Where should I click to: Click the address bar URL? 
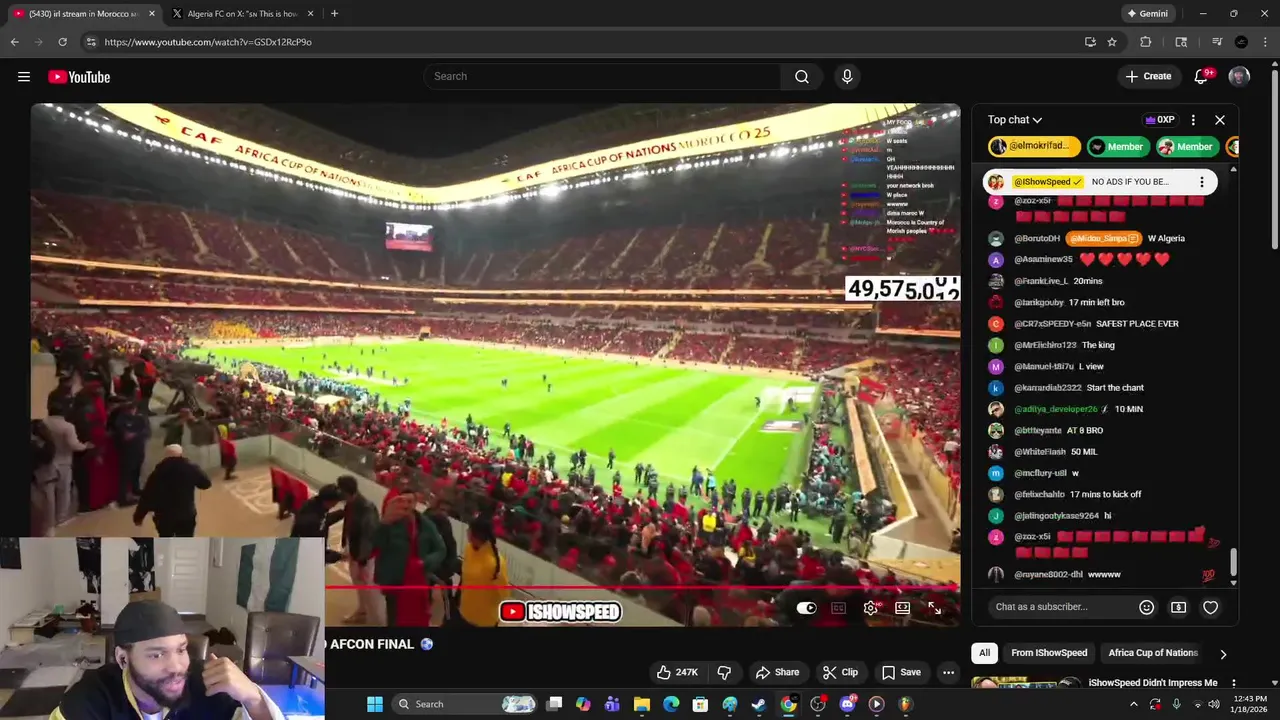click(x=208, y=42)
